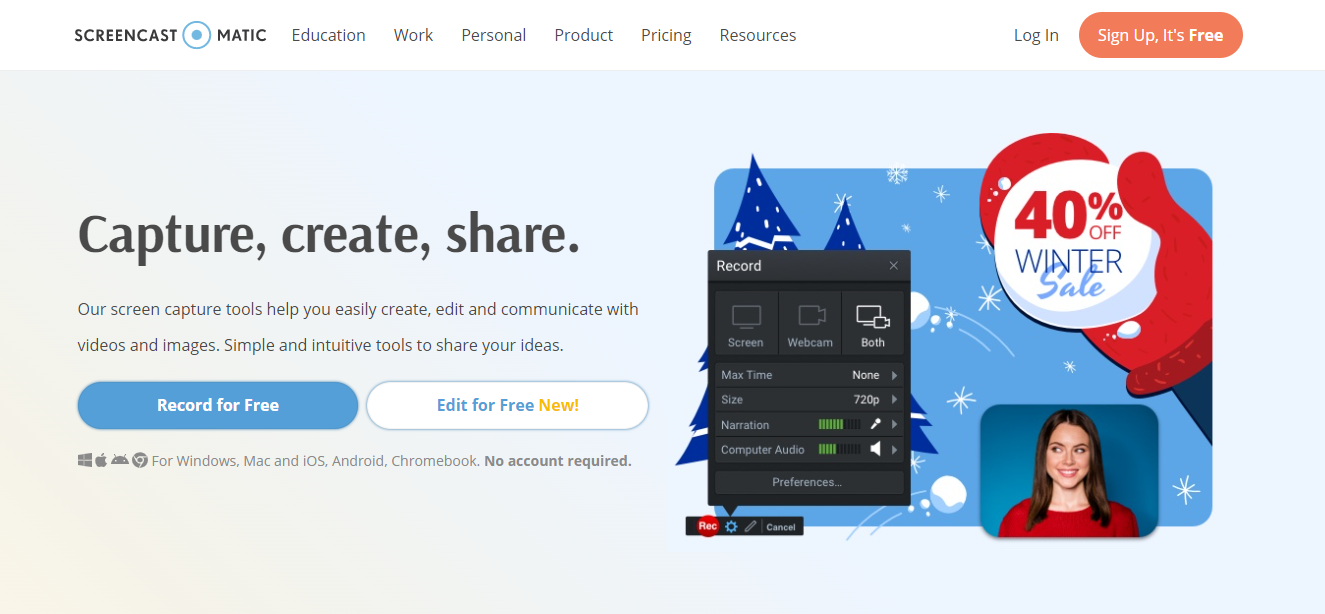Open the Resources menu

tap(758, 35)
